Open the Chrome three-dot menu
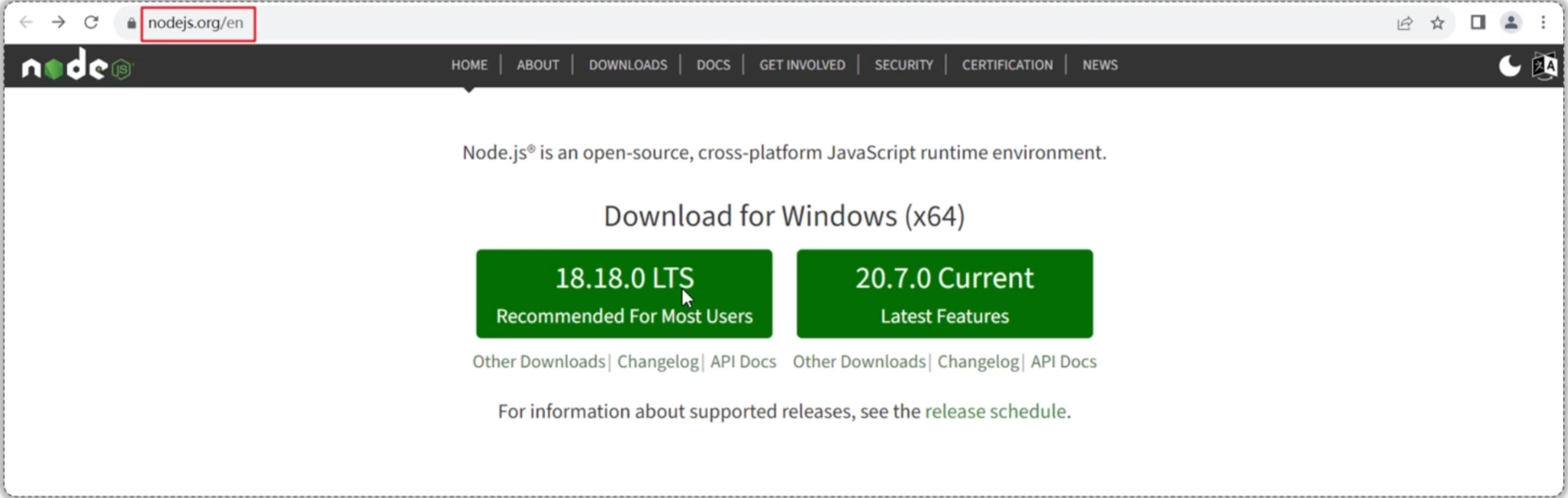Image resolution: width=1568 pixels, height=498 pixels. click(x=1544, y=23)
